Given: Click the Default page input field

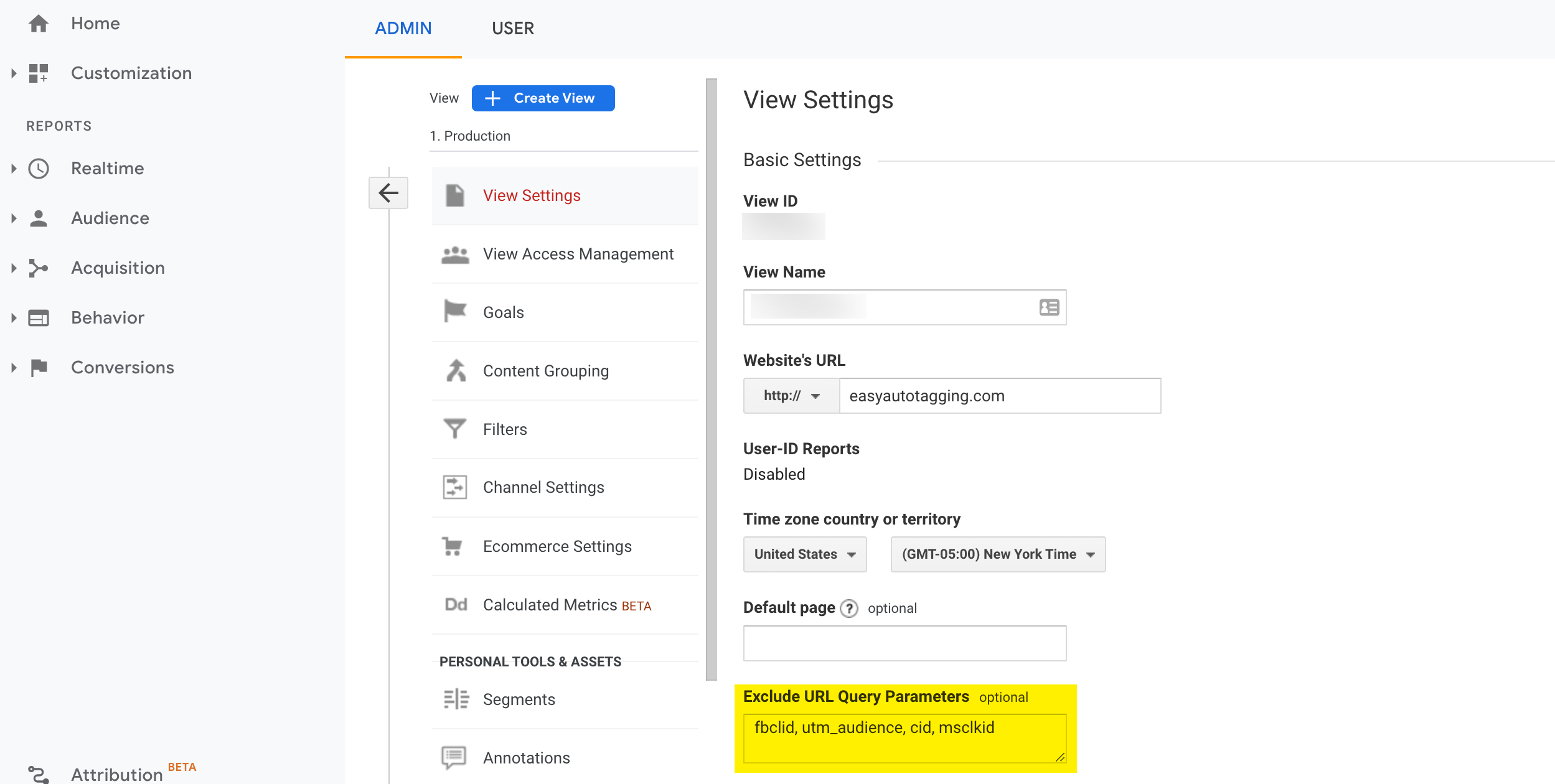Looking at the screenshot, I should tap(904, 643).
